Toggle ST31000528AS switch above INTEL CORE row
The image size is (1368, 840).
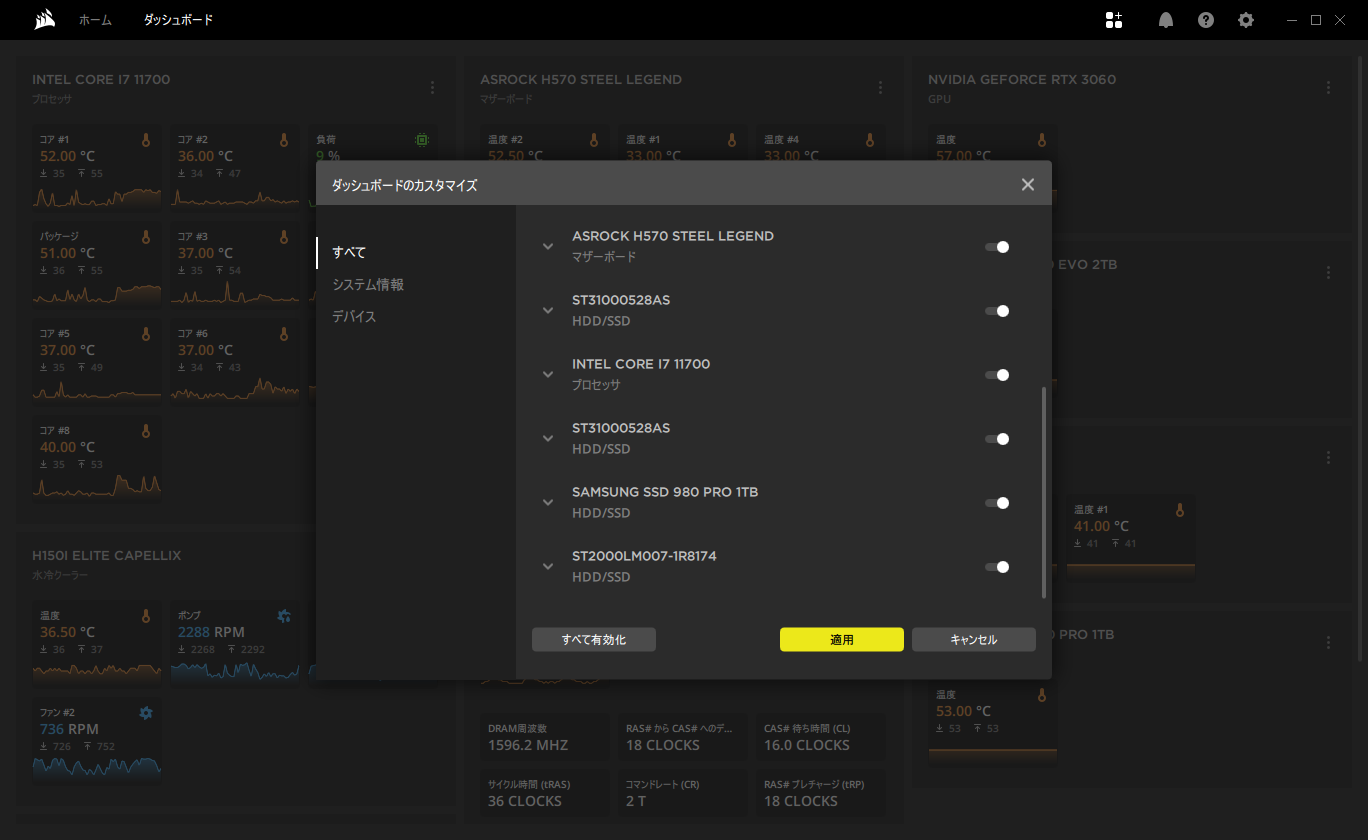pyautogui.click(x=997, y=311)
